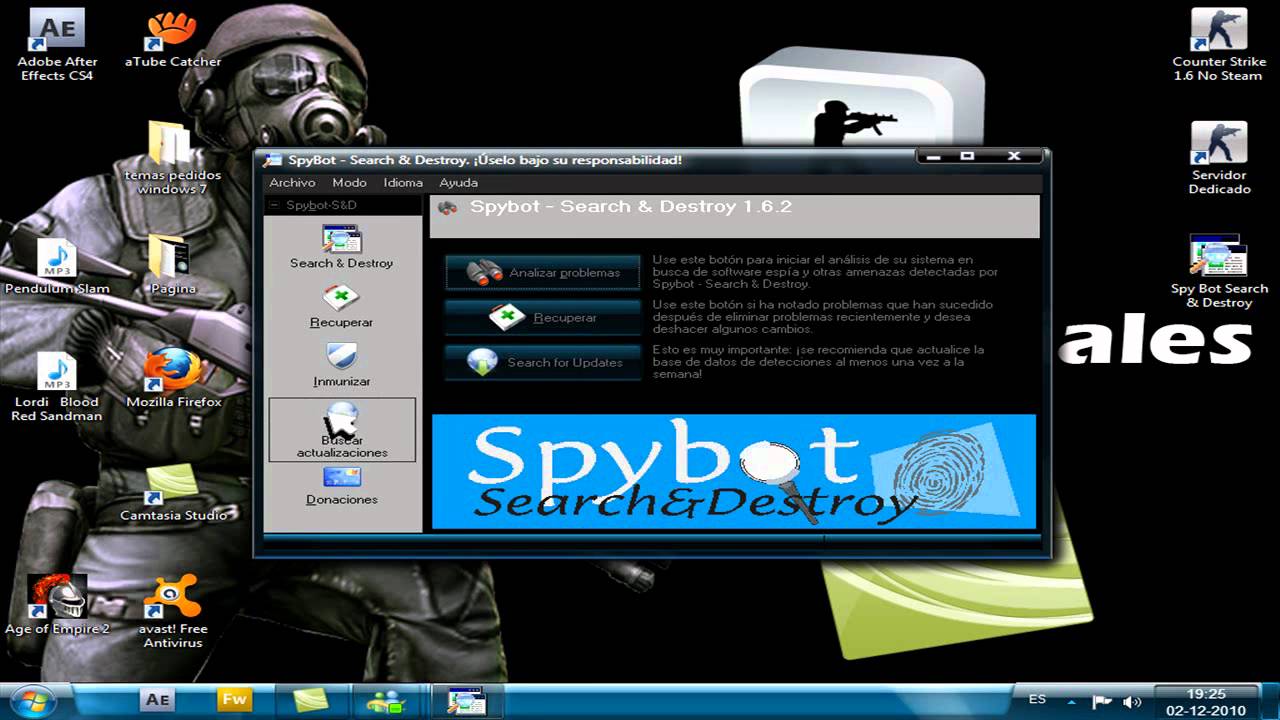Collapse the Spybot-S&D sidebar section
The width and height of the screenshot is (1280, 720).
(274, 205)
